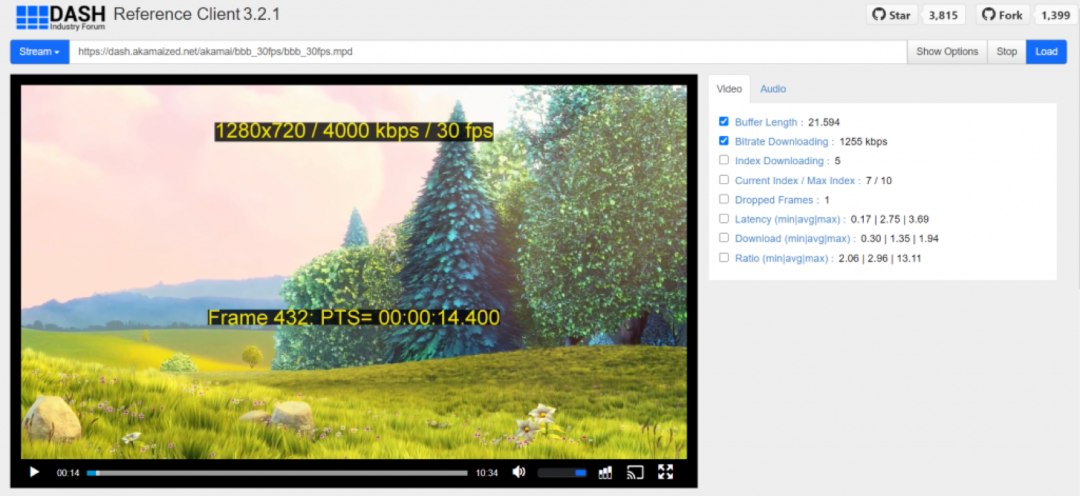The width and height of the screenshot is (1080, 496).
Task: Click the Latency value 0.17 | 2.75 | 3.69
Action: (890, 219)
